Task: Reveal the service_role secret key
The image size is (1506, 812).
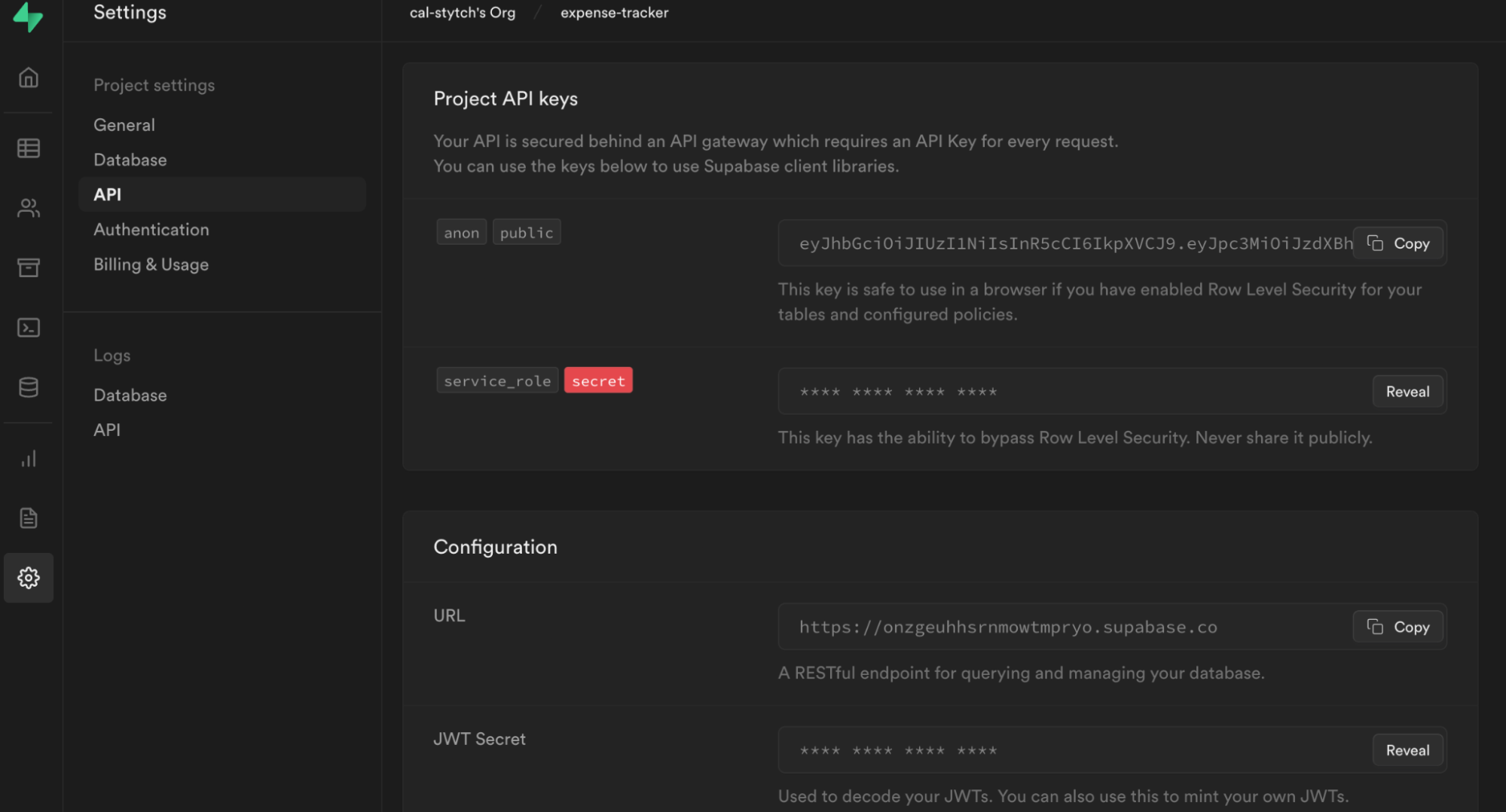Action: point(1407,392)
